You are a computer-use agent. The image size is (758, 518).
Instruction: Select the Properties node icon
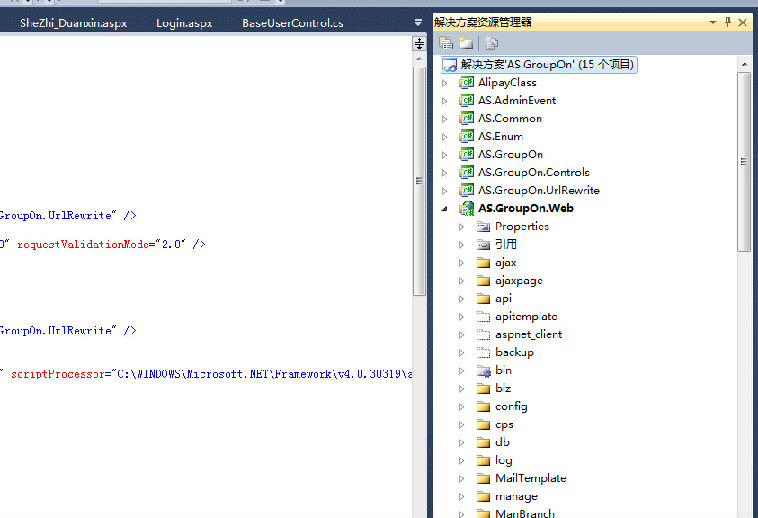[484, 226]
